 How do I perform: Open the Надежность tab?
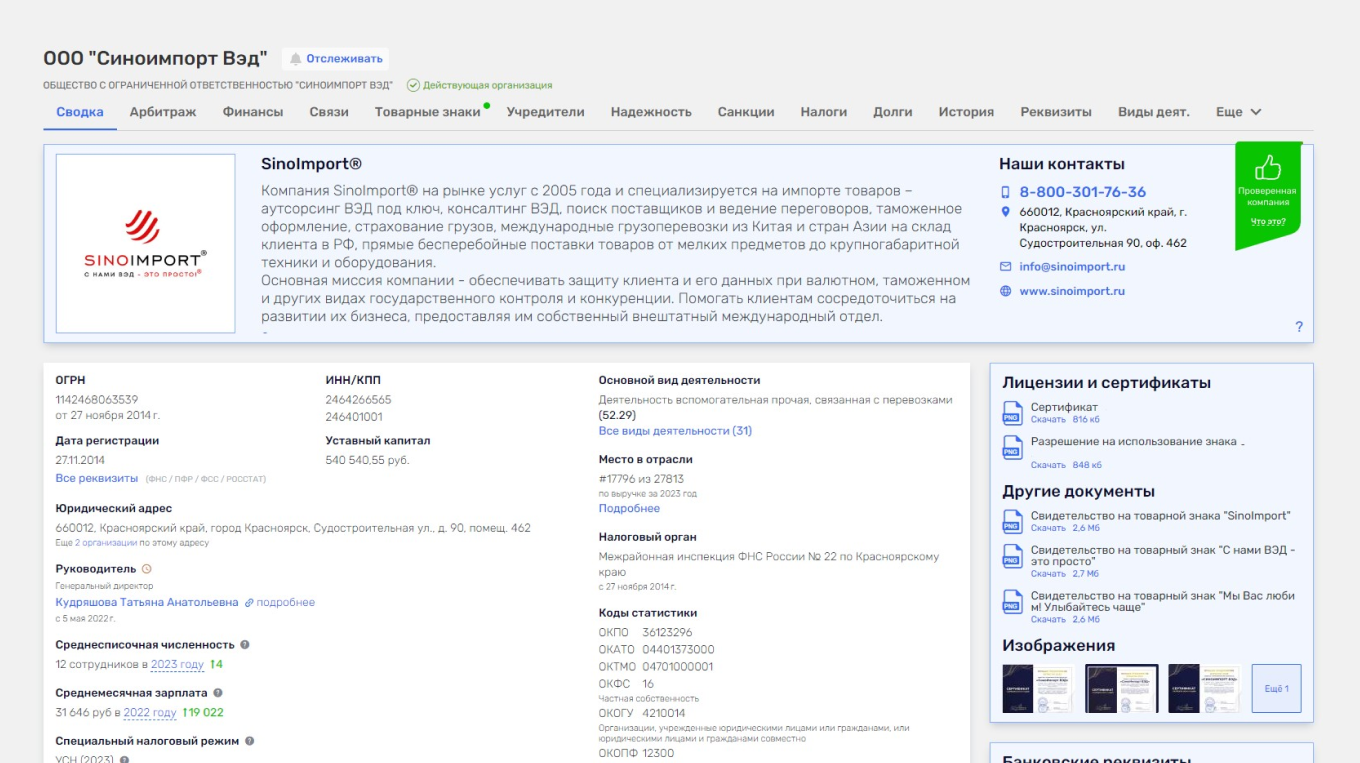tap(653, 112)
